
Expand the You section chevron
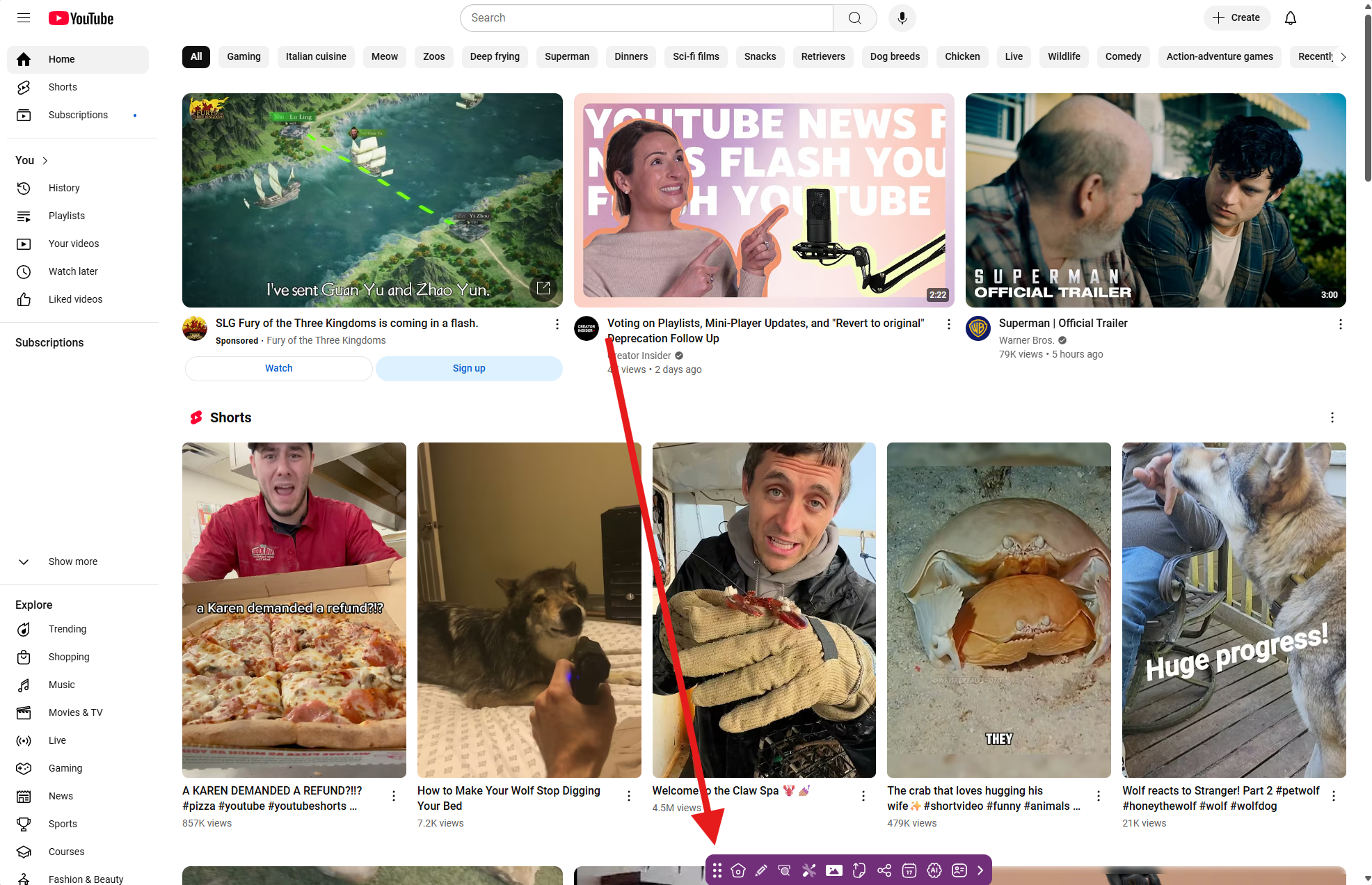(45, 161)
